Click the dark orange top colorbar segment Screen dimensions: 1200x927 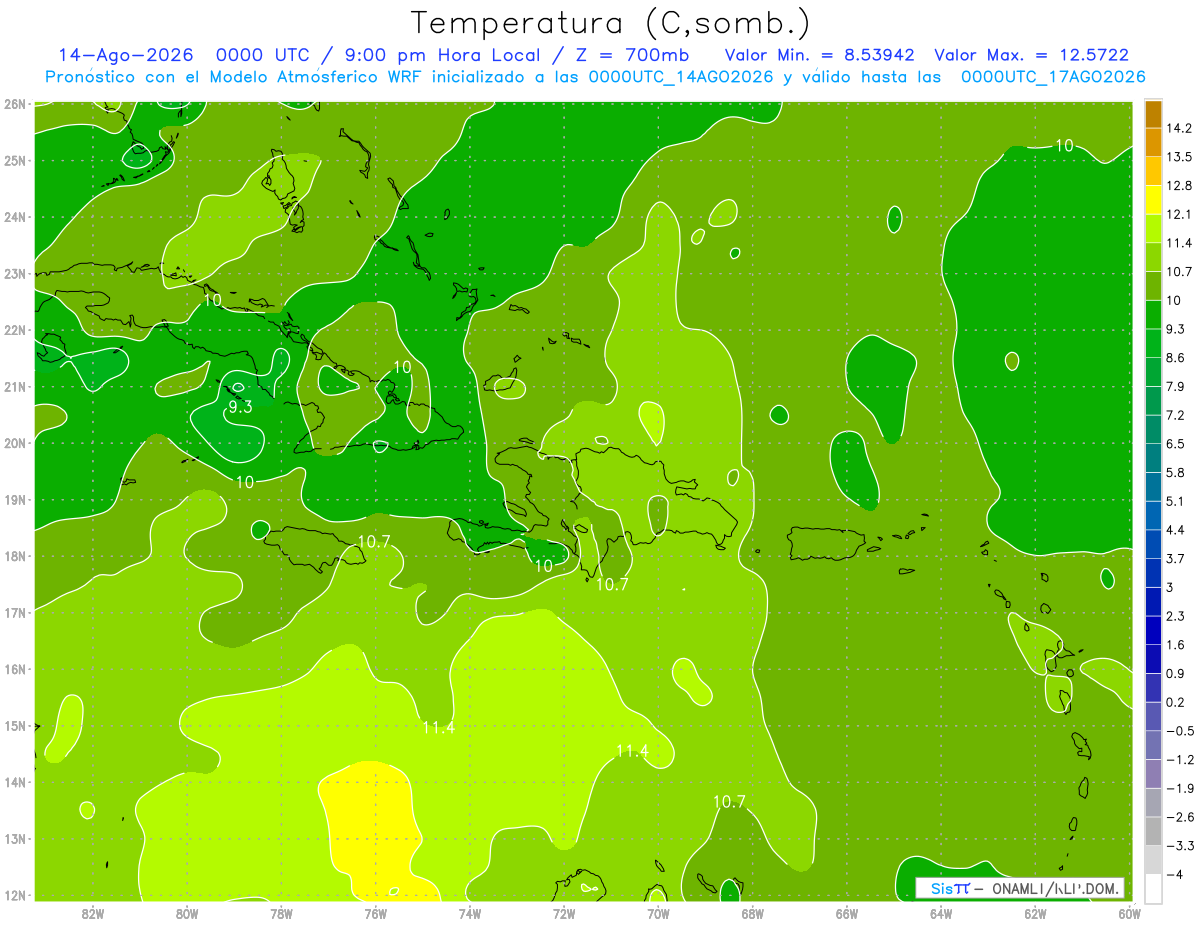(x=1153, y=114)
